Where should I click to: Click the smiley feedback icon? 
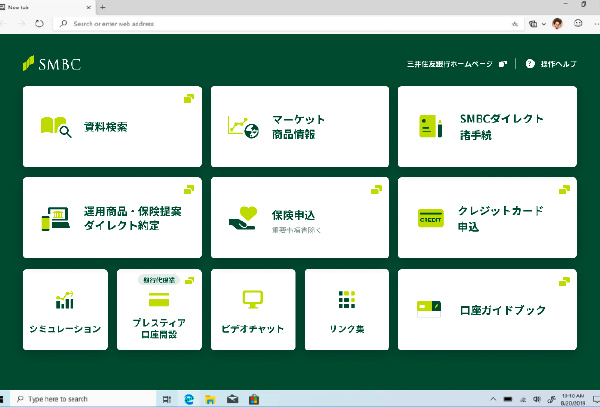pyautogui.click(x=578, y=23)
